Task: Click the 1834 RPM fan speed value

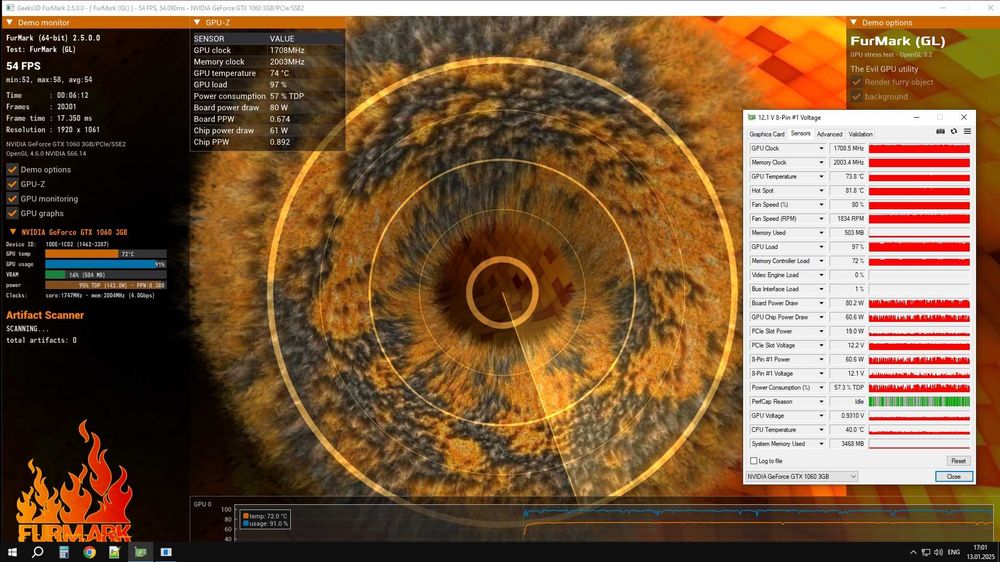Action: point(847,219)
